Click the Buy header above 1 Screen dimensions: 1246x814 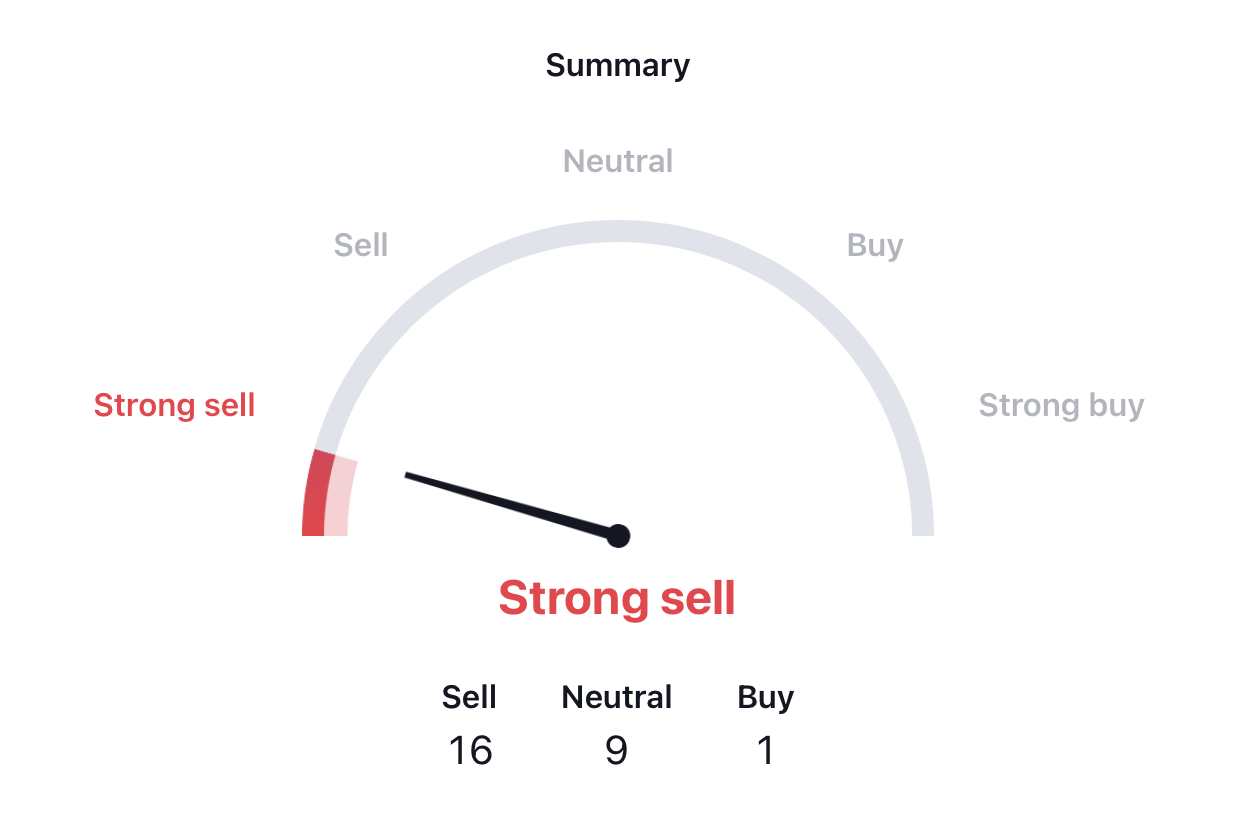[x=766, y=697]
